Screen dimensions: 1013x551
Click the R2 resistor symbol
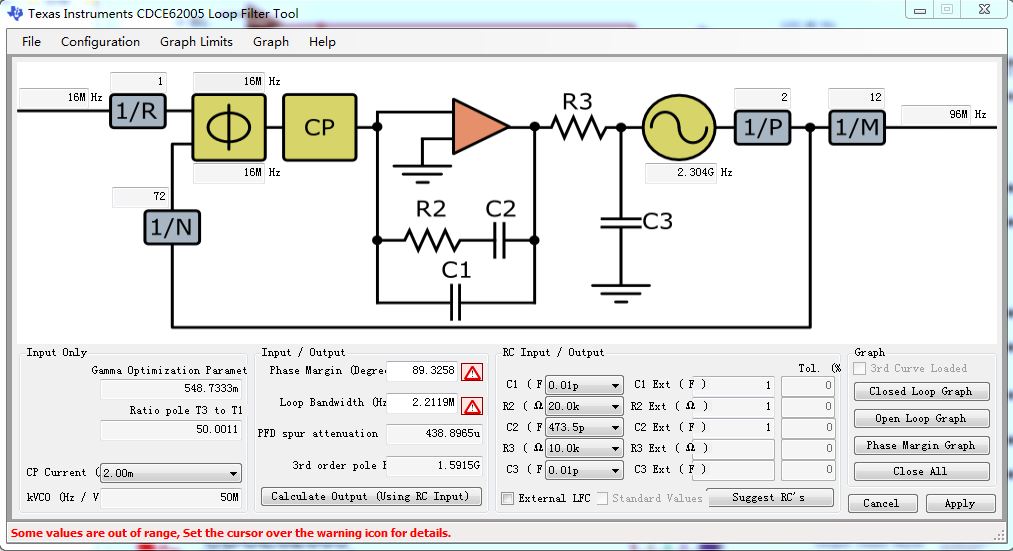point(432,240)
